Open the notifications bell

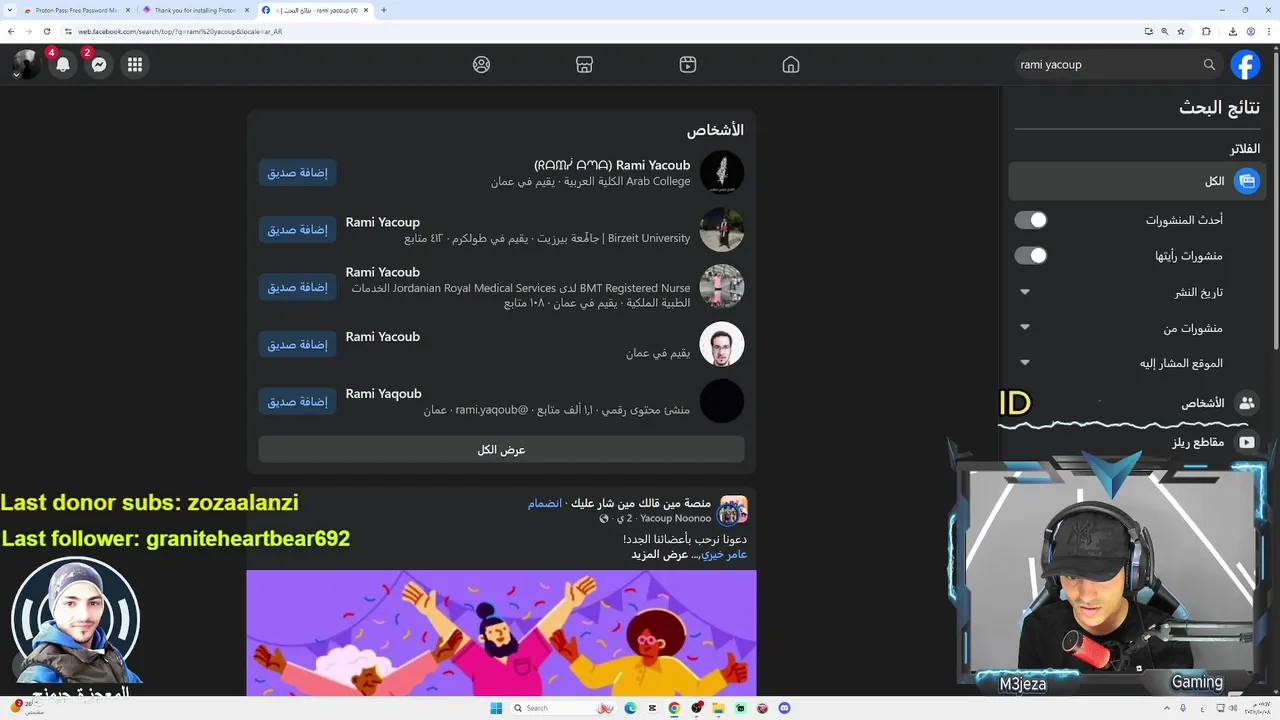(63, 65)
